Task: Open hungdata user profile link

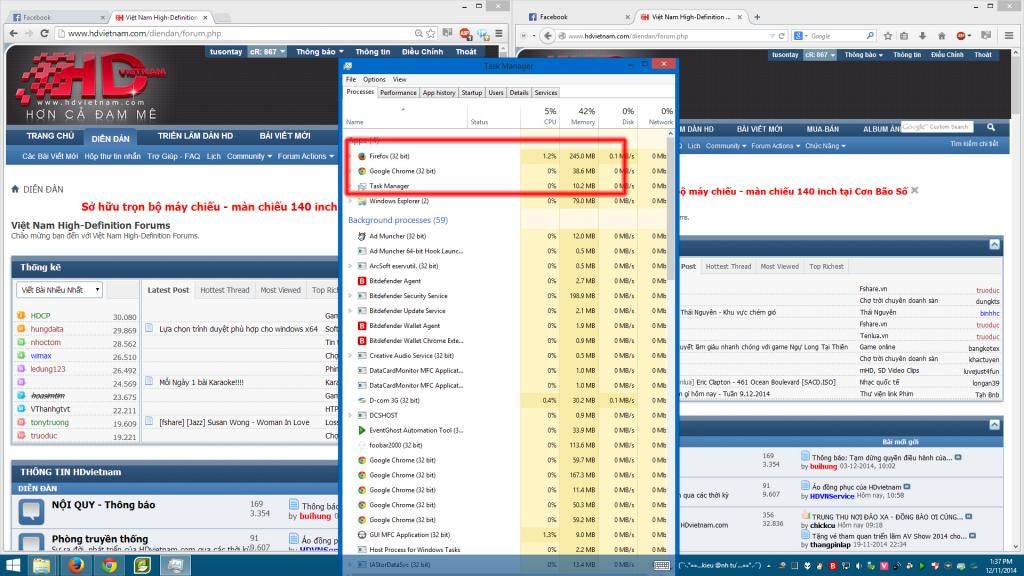Action: pos(47,329)
